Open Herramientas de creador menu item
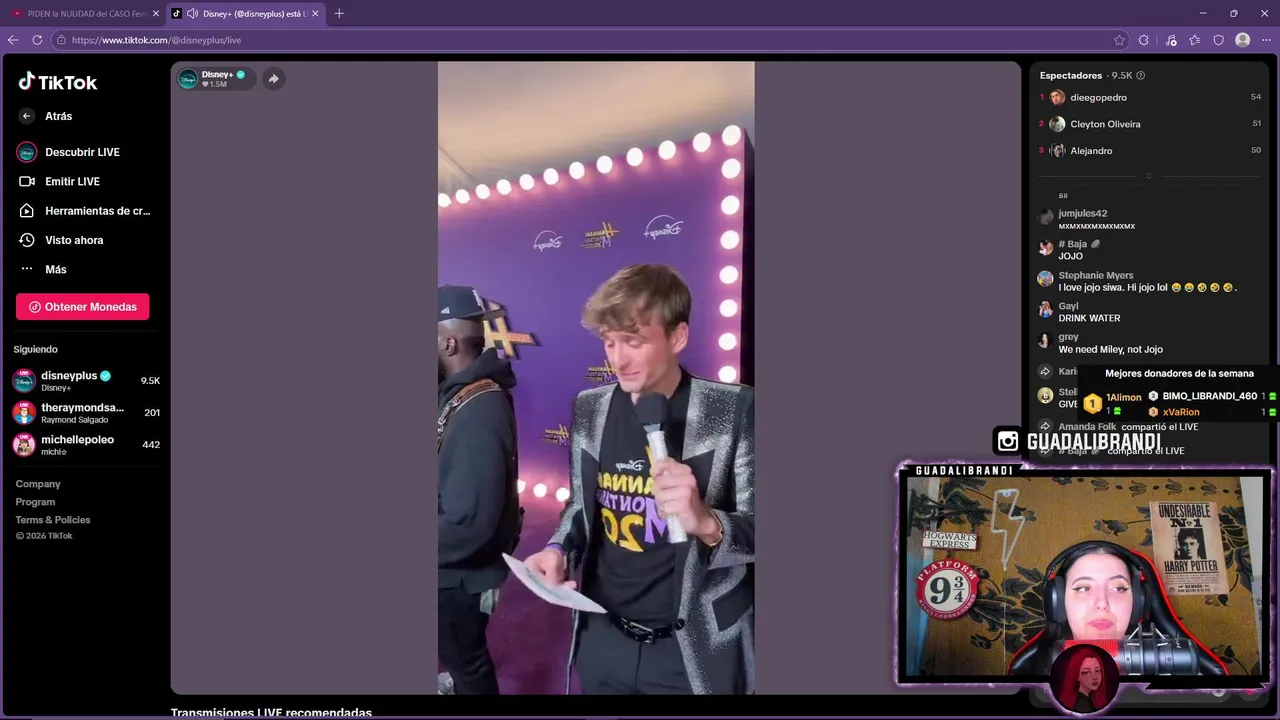 point(97,211)
